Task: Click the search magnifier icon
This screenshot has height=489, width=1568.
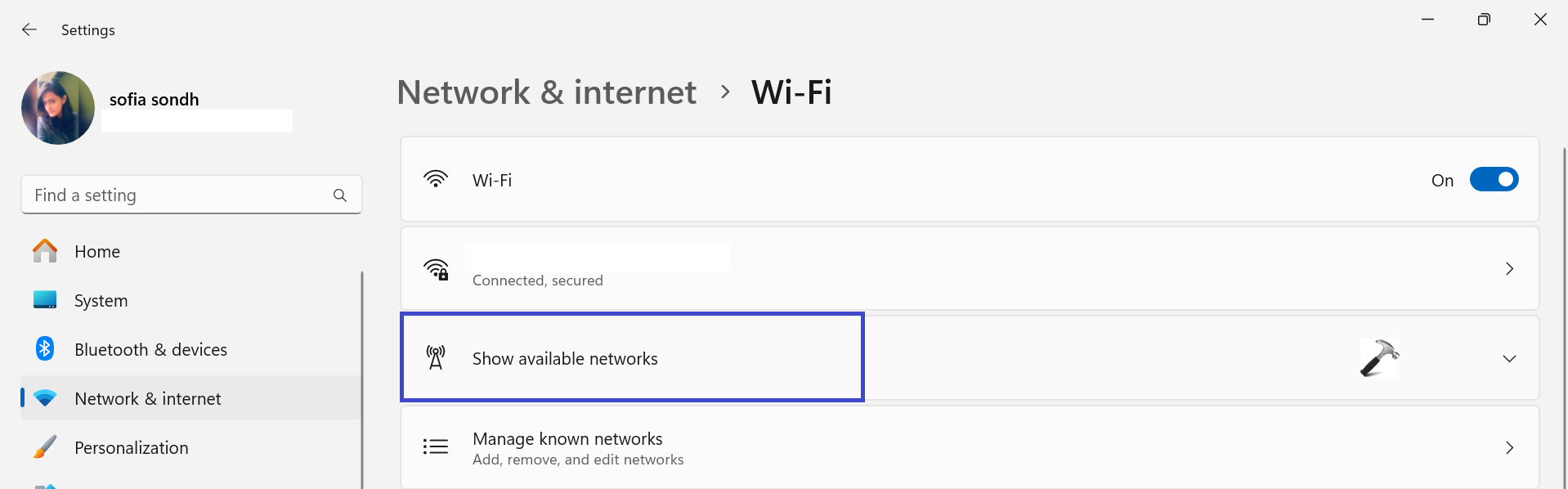Action: (340, 195)
